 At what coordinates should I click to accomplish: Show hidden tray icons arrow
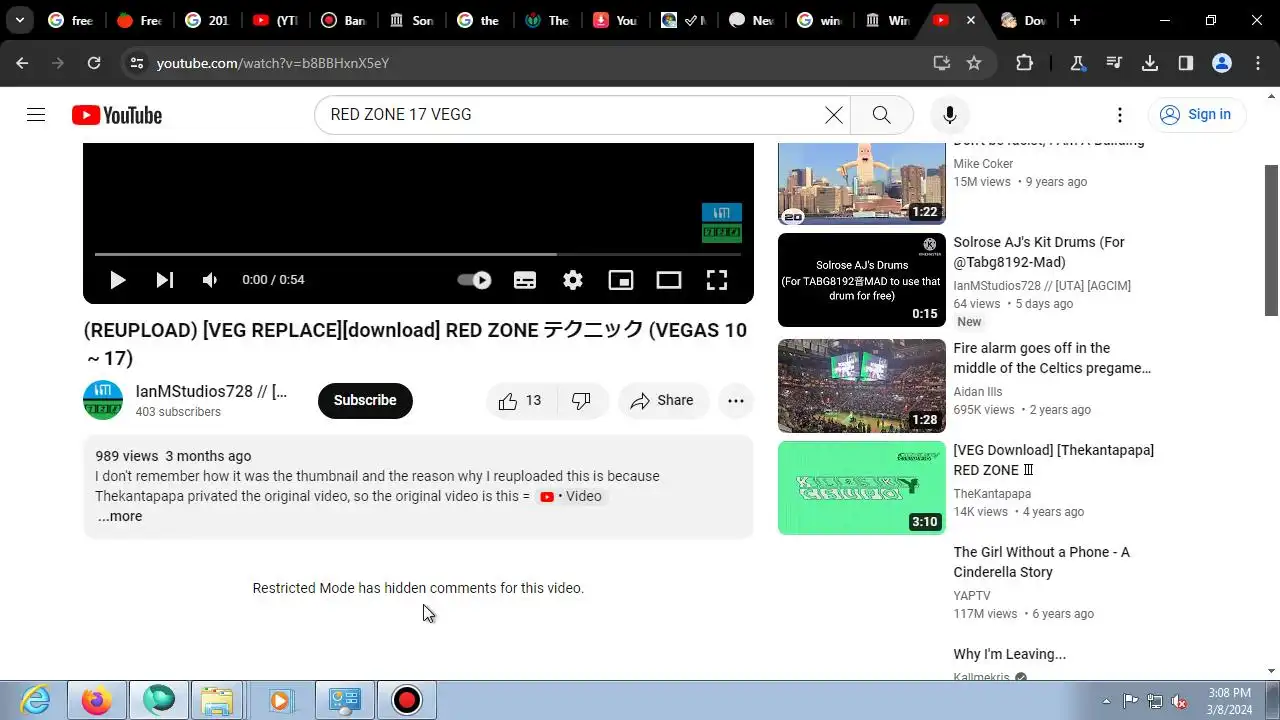tap(1106, 701)
